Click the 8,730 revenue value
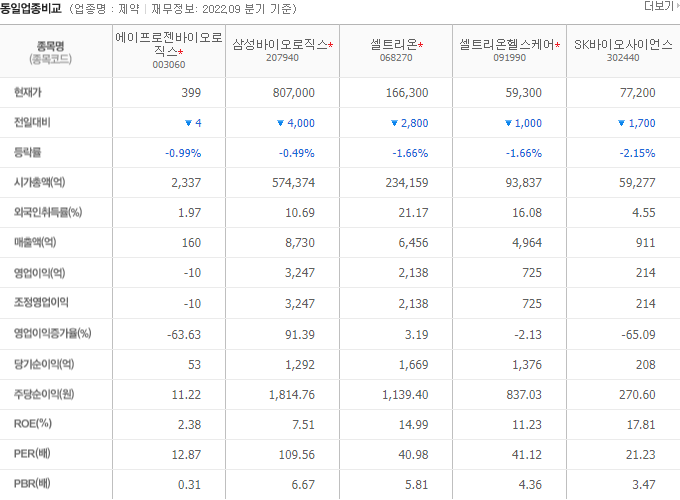The height and width of the screenshot is (500, 680). click(x=300, y=243)
